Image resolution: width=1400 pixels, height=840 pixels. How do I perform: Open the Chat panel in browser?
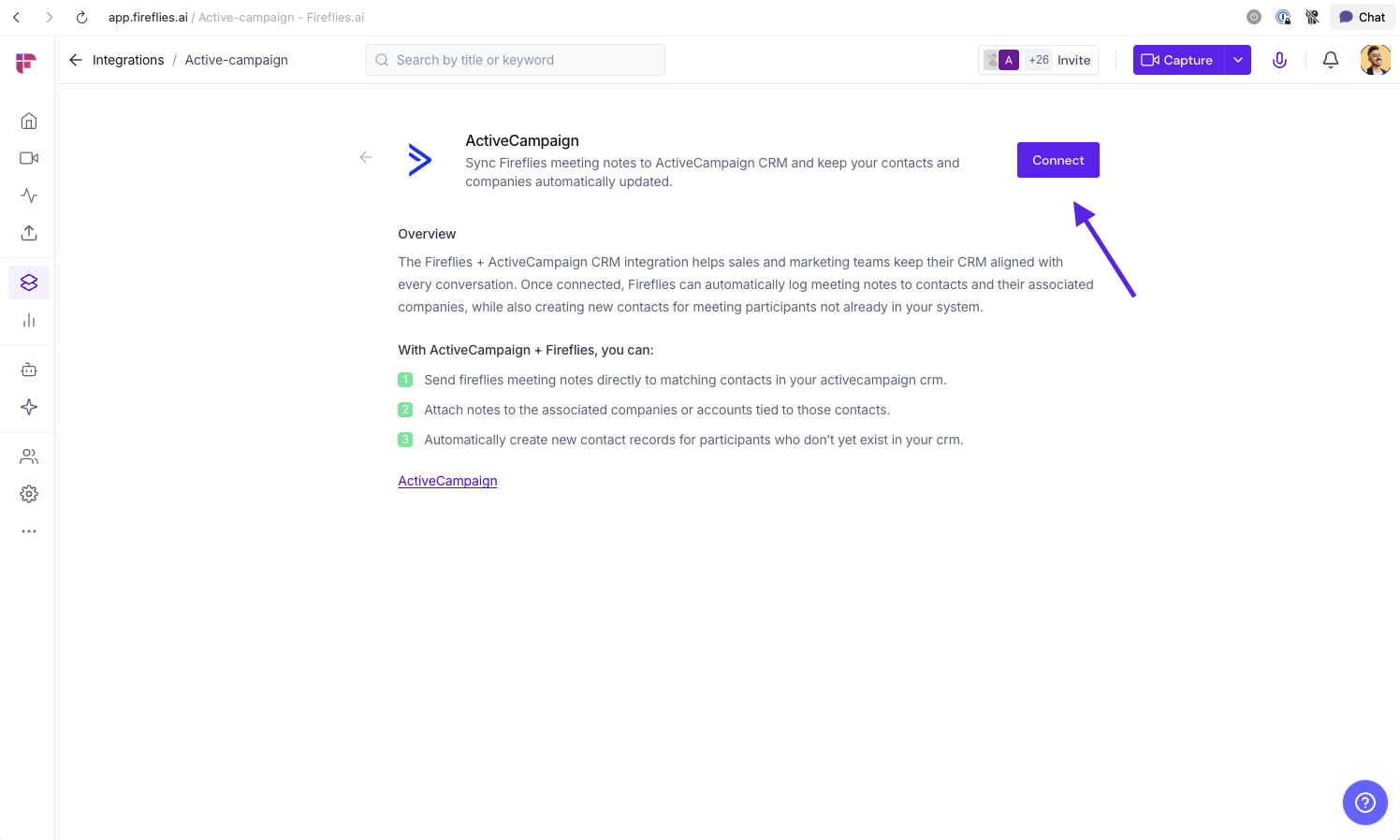point(1363,17)
